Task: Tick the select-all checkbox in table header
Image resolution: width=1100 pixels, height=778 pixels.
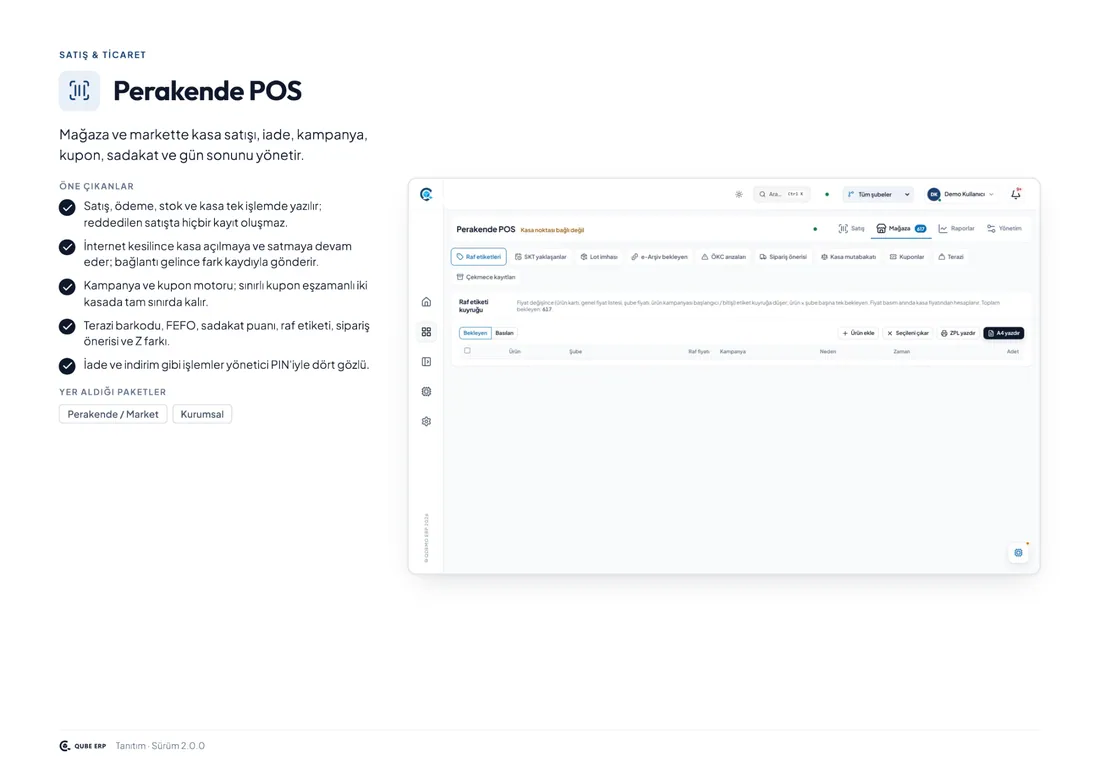Action: click(x=467, y=351)
